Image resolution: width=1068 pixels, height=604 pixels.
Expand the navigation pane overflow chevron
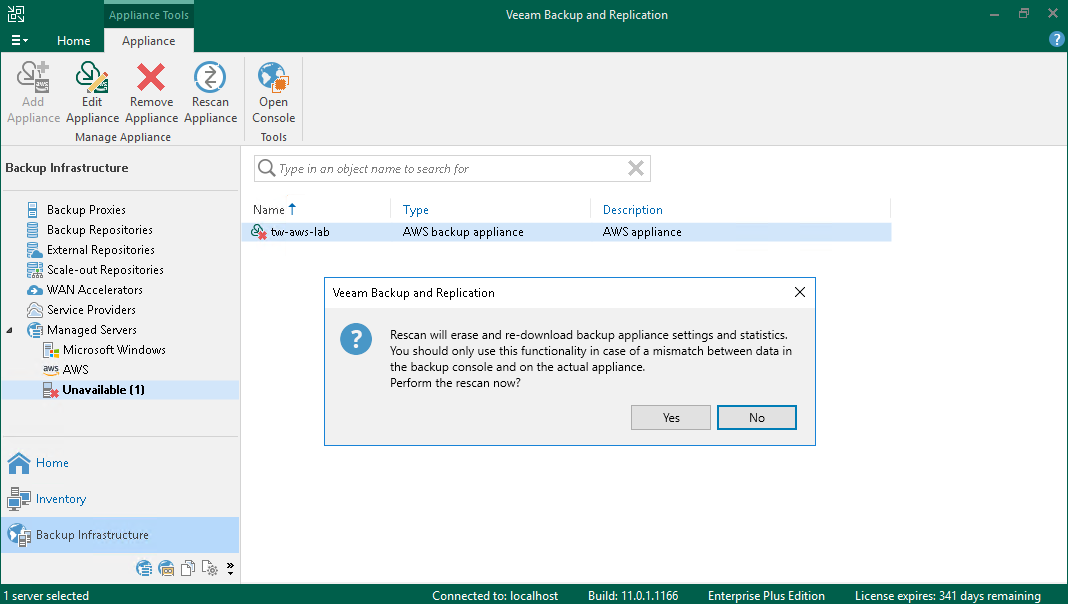tap(231, 569)
